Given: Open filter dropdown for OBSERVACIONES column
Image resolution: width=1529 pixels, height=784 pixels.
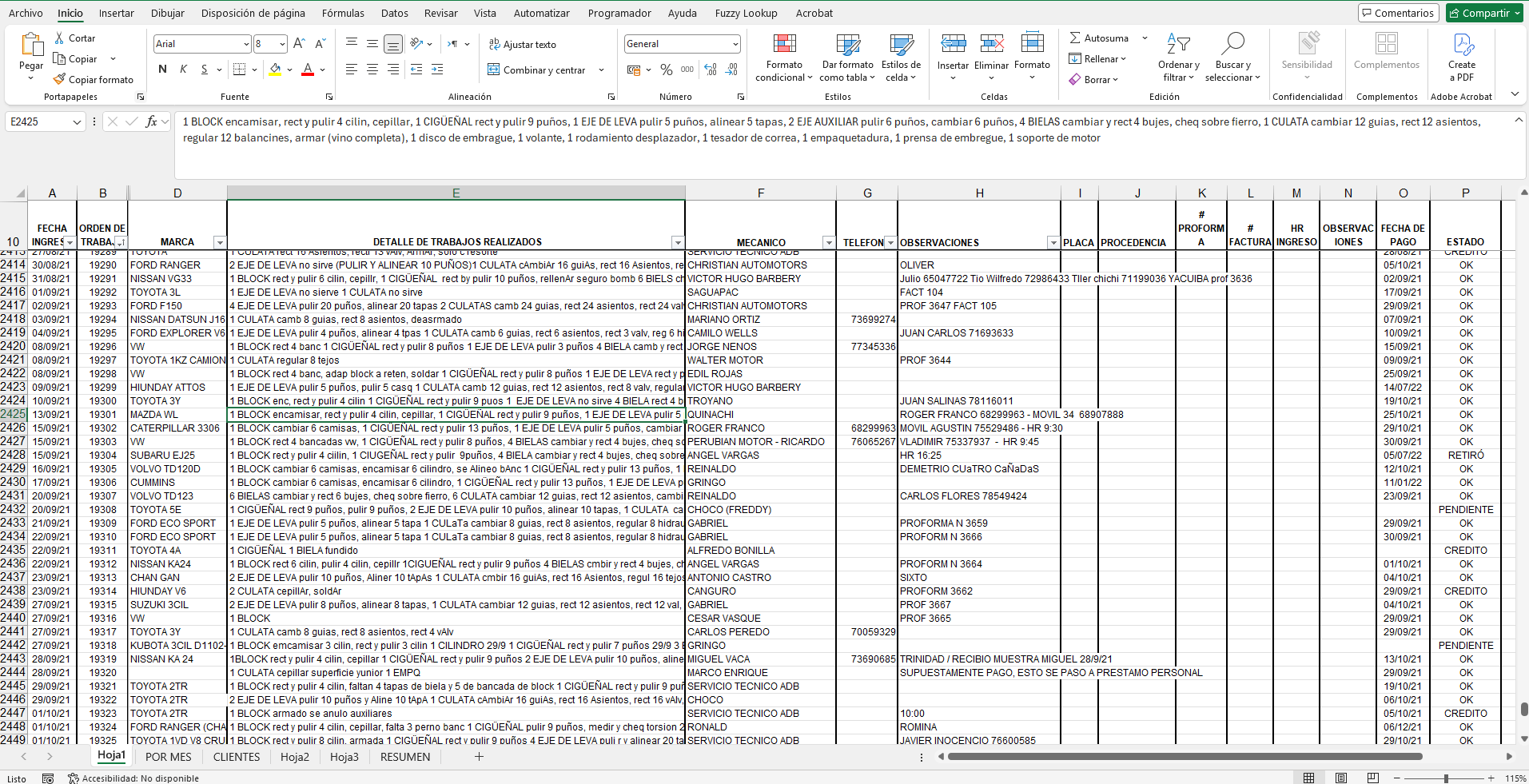Looking at the screenshot, I should point(1053,242).
